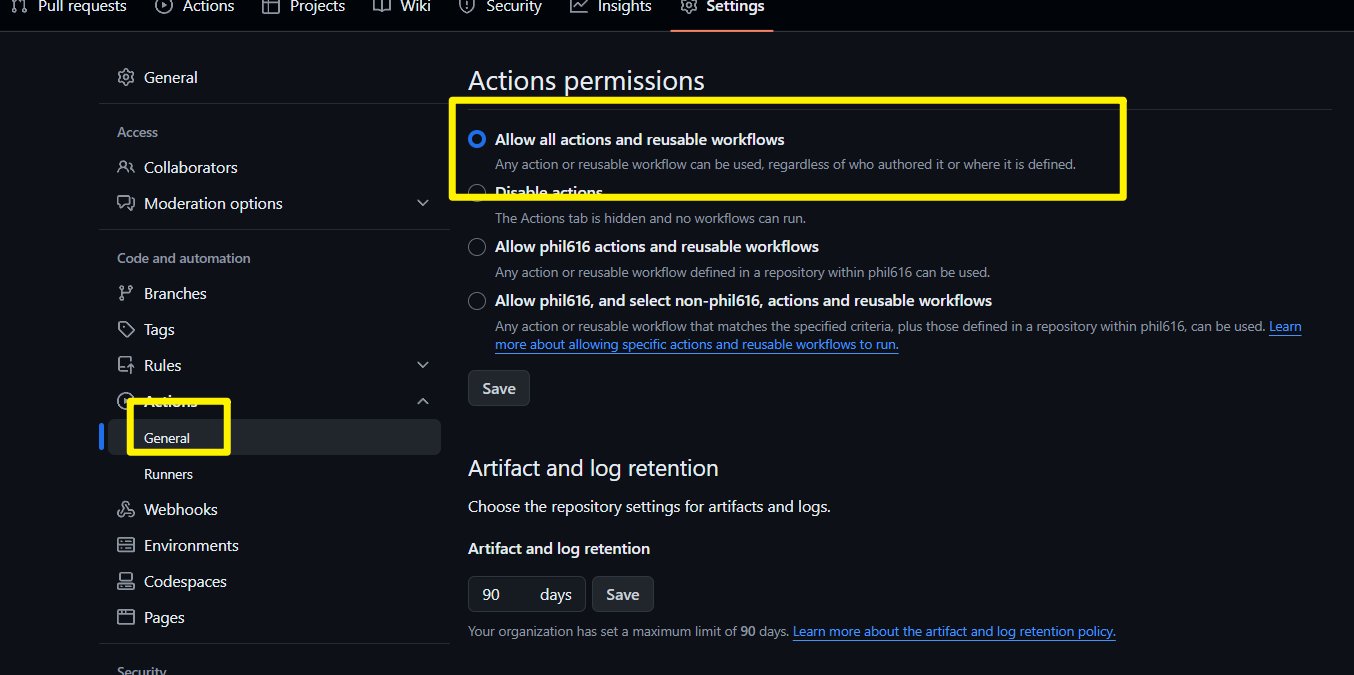Click the Actions tab play icon
The height and width of the screenshot is (675, 1354).
[x=164, y=6]
